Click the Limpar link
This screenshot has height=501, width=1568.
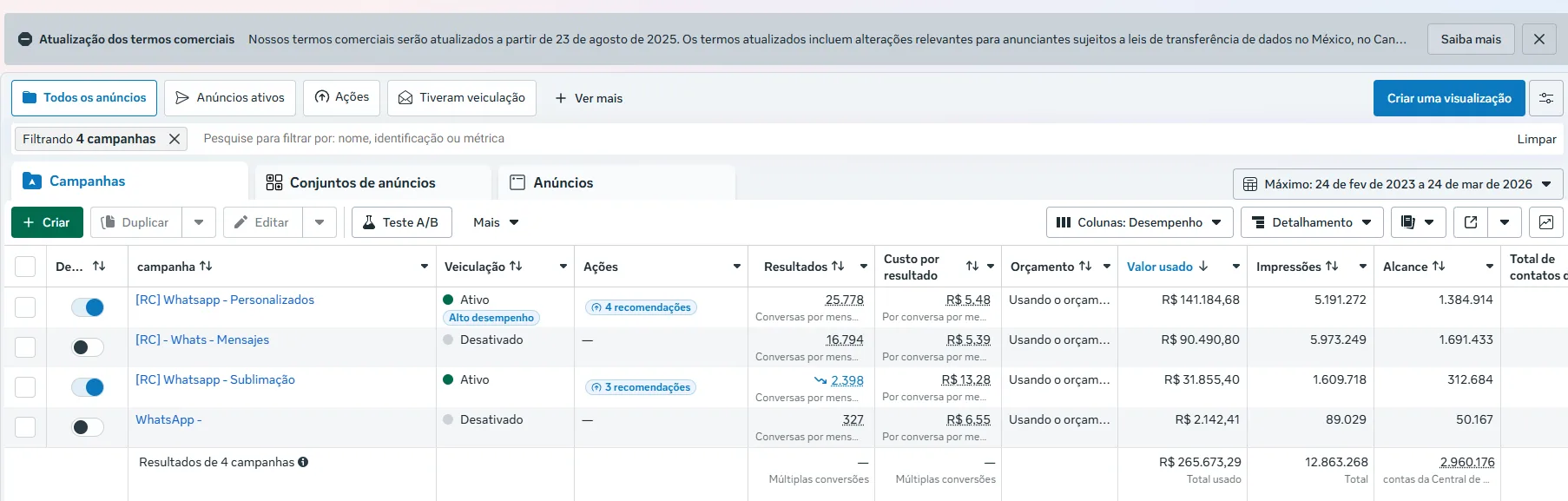click(x=1537, y=139)
